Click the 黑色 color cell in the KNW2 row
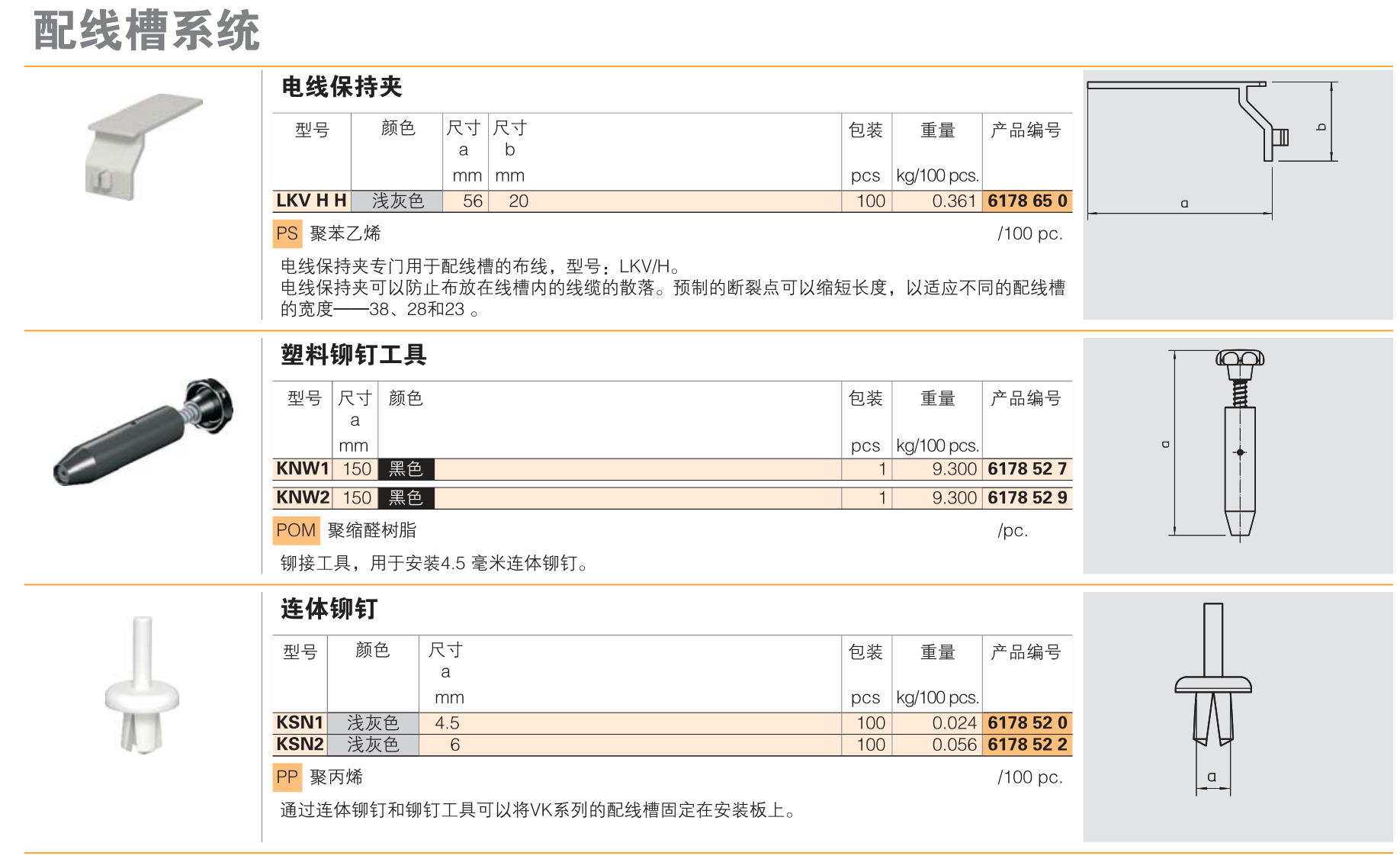This screenshot has height=859, width=1400. [406, 498]
